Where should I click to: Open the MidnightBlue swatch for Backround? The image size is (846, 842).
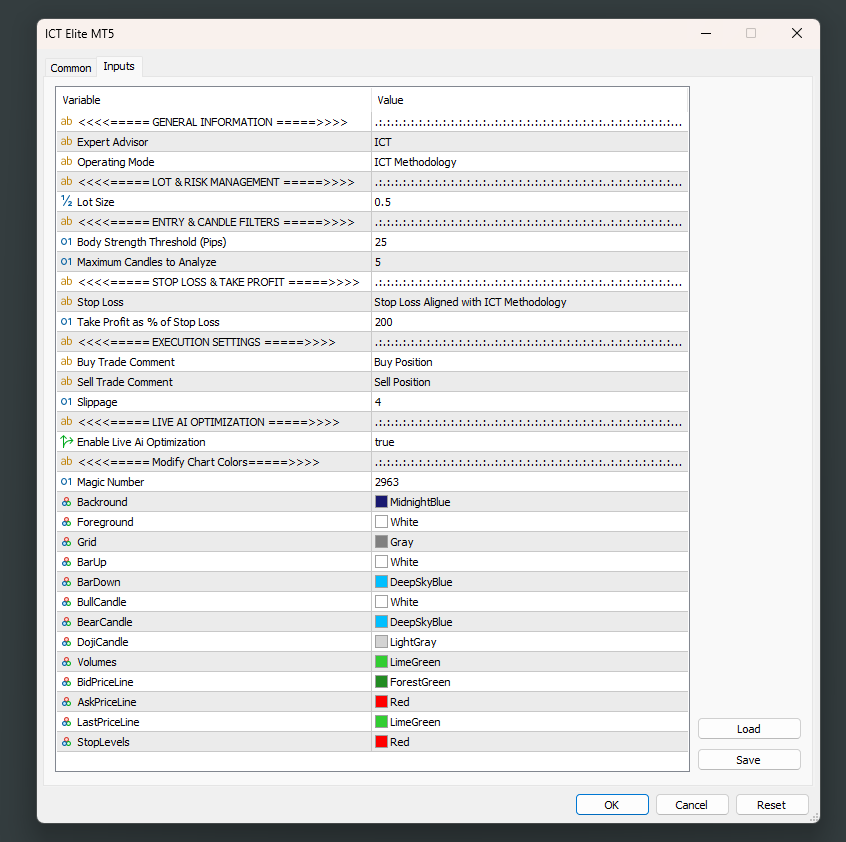381,502
